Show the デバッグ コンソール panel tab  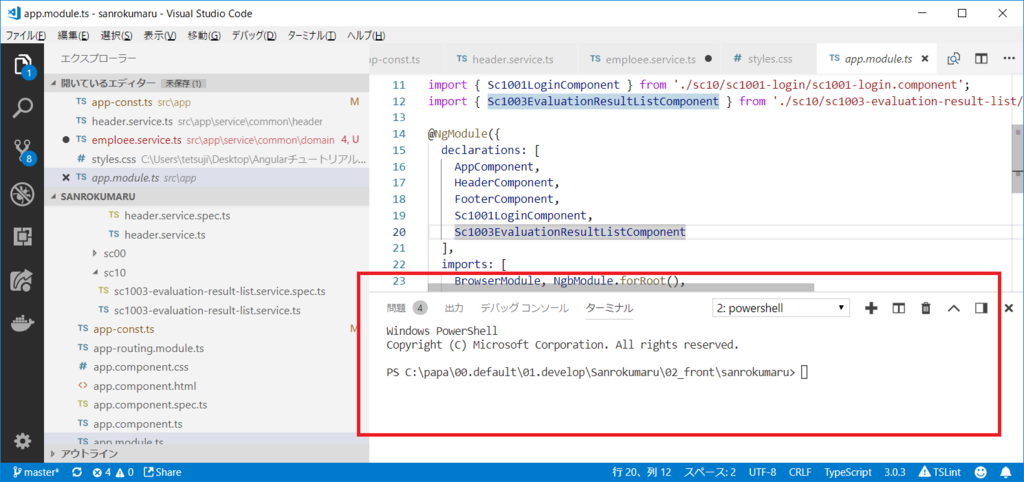pos(524,308)
